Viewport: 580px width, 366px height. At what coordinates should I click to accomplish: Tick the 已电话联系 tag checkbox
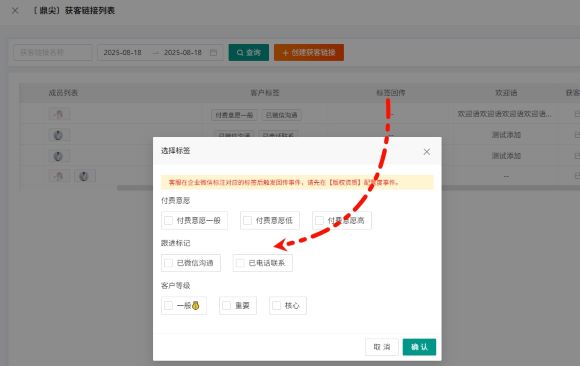240,263
